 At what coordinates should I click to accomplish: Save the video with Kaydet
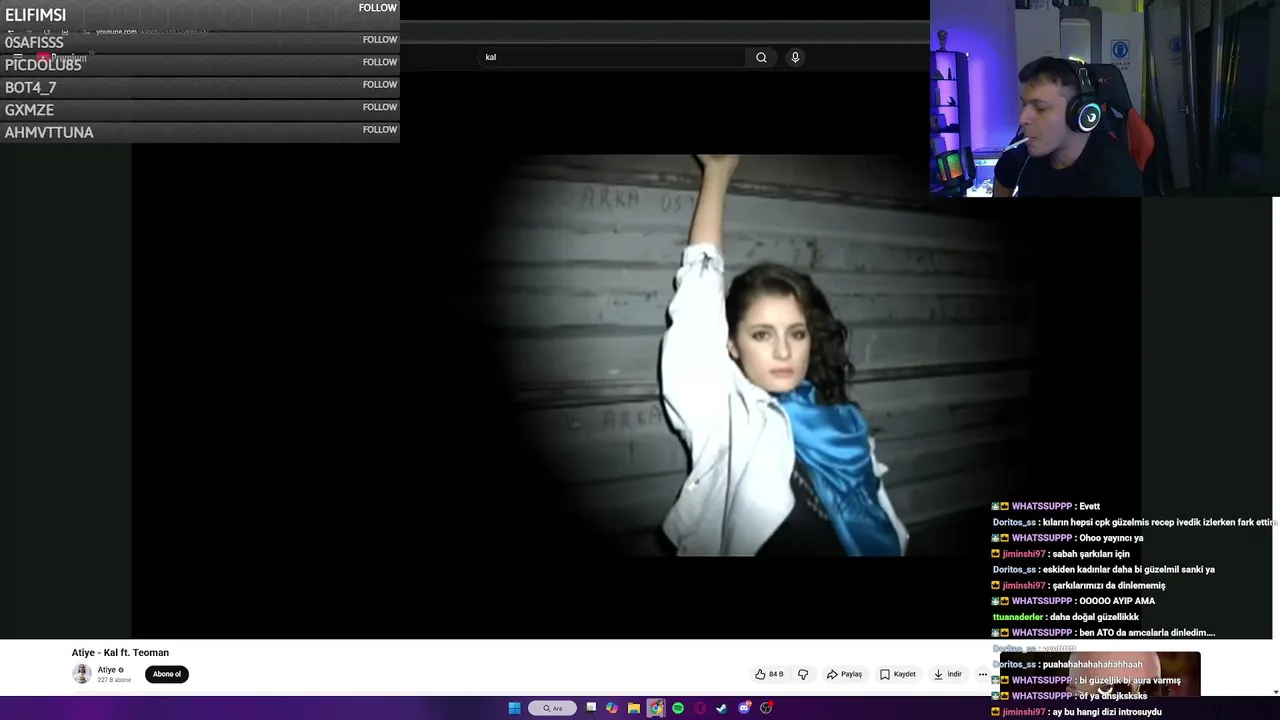pos(898,674)
